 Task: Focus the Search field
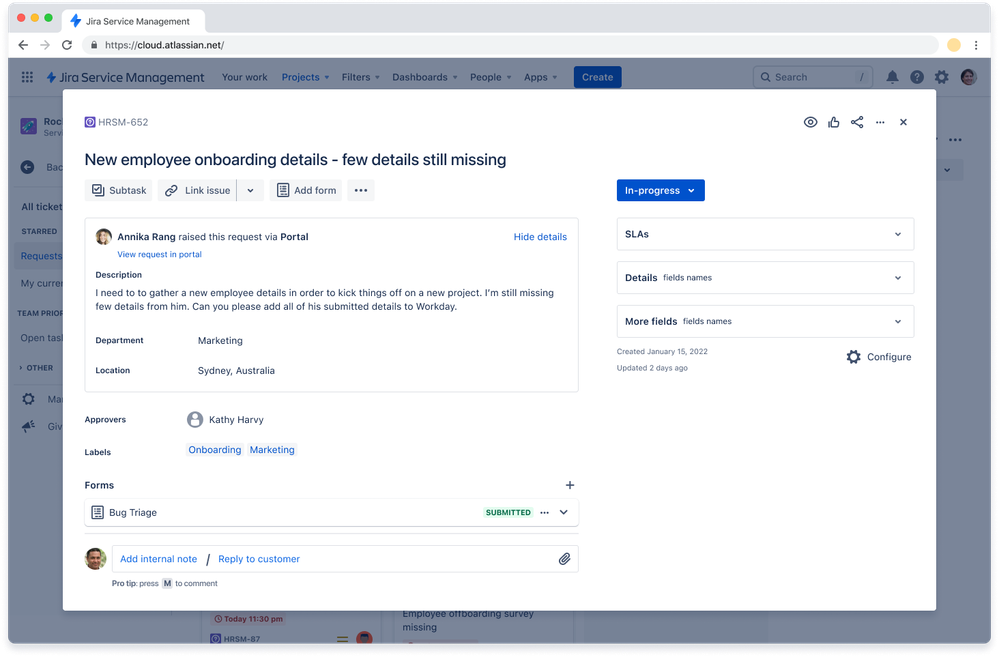click(x=812, y=77)
